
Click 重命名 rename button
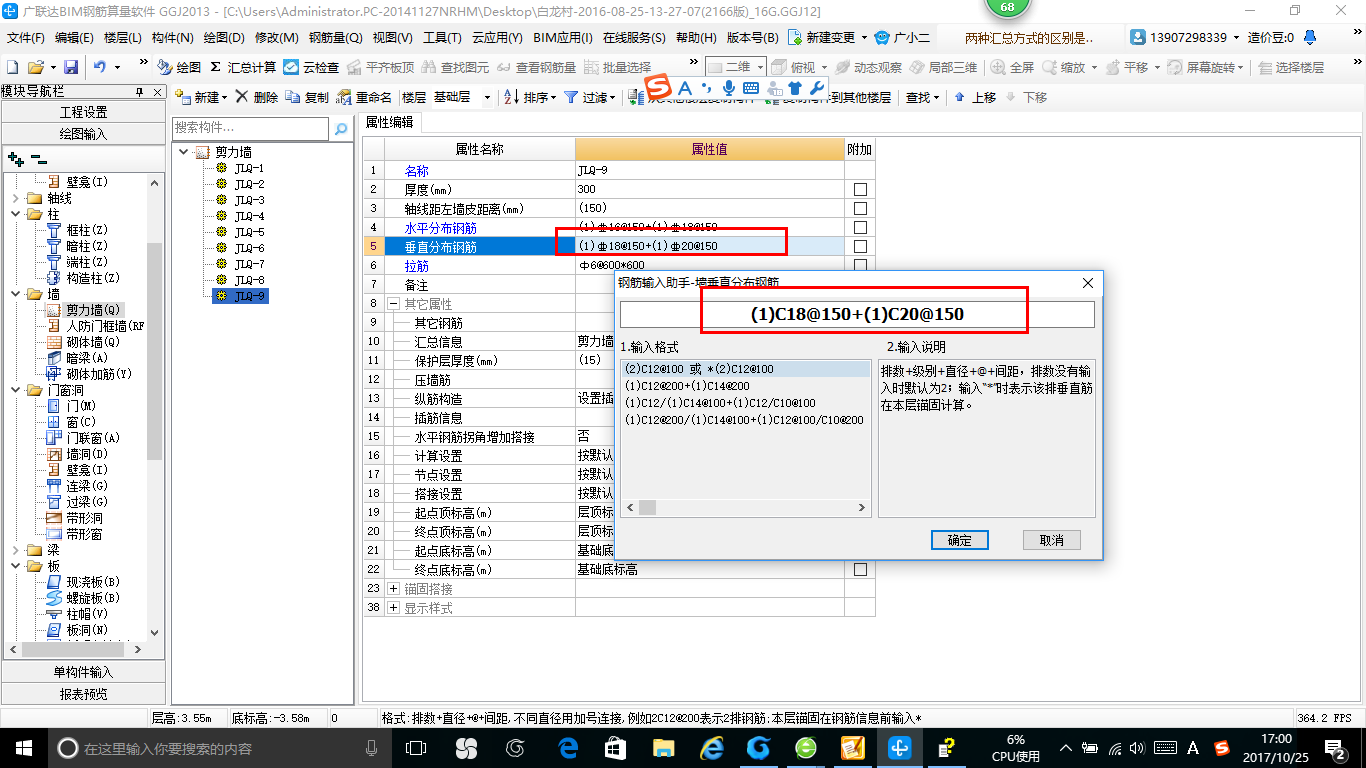point(365,98)
